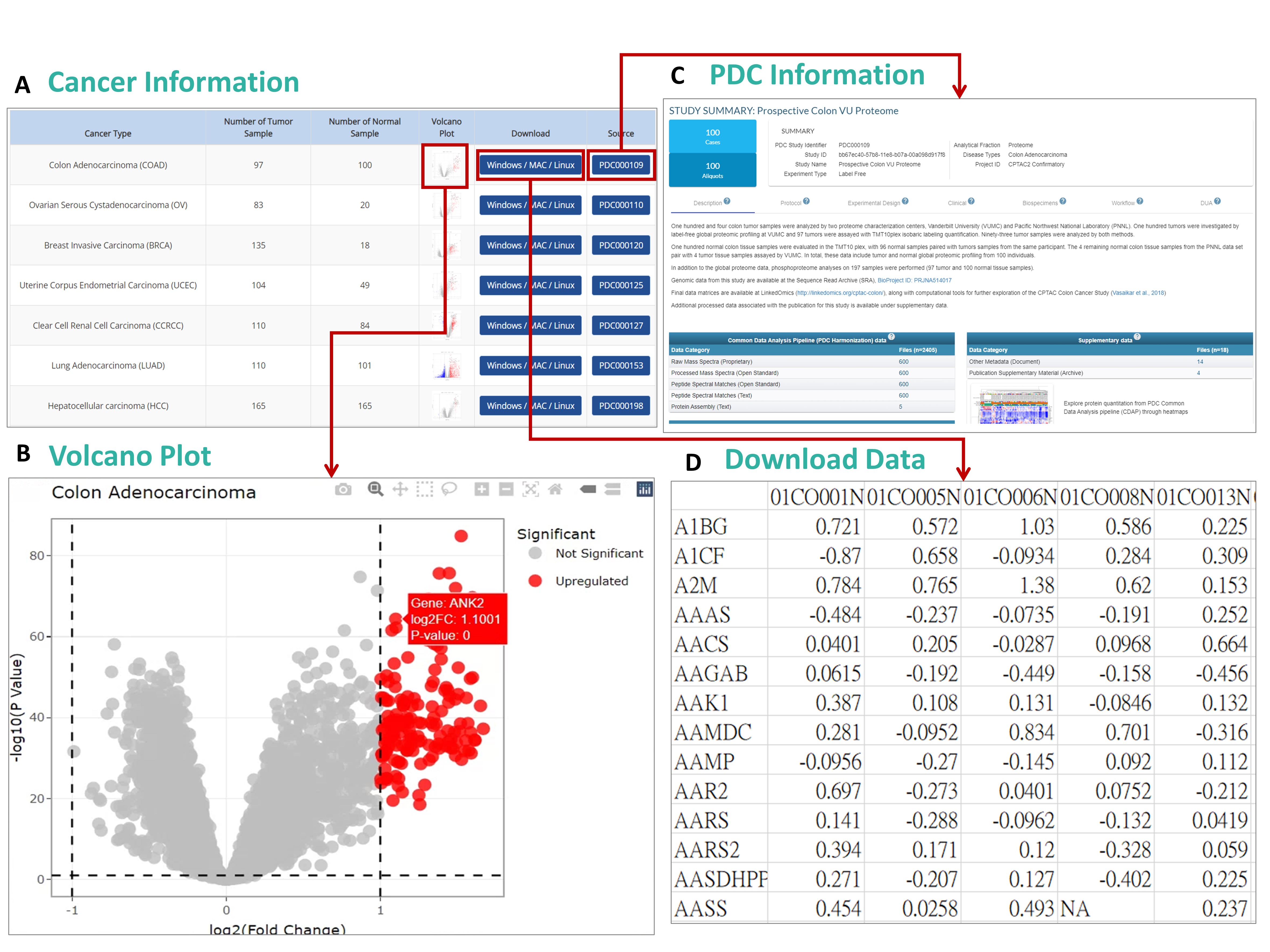Click the Zoom In plus icon
Viewport: 1270px width, 952px height.
[x=482, y=489]
